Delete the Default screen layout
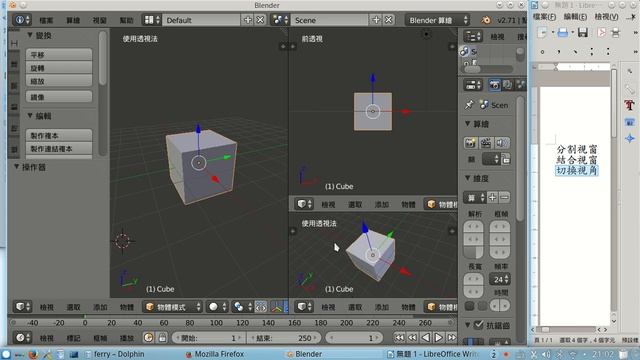This screenshot has height=360, width=640. point(260,20)
